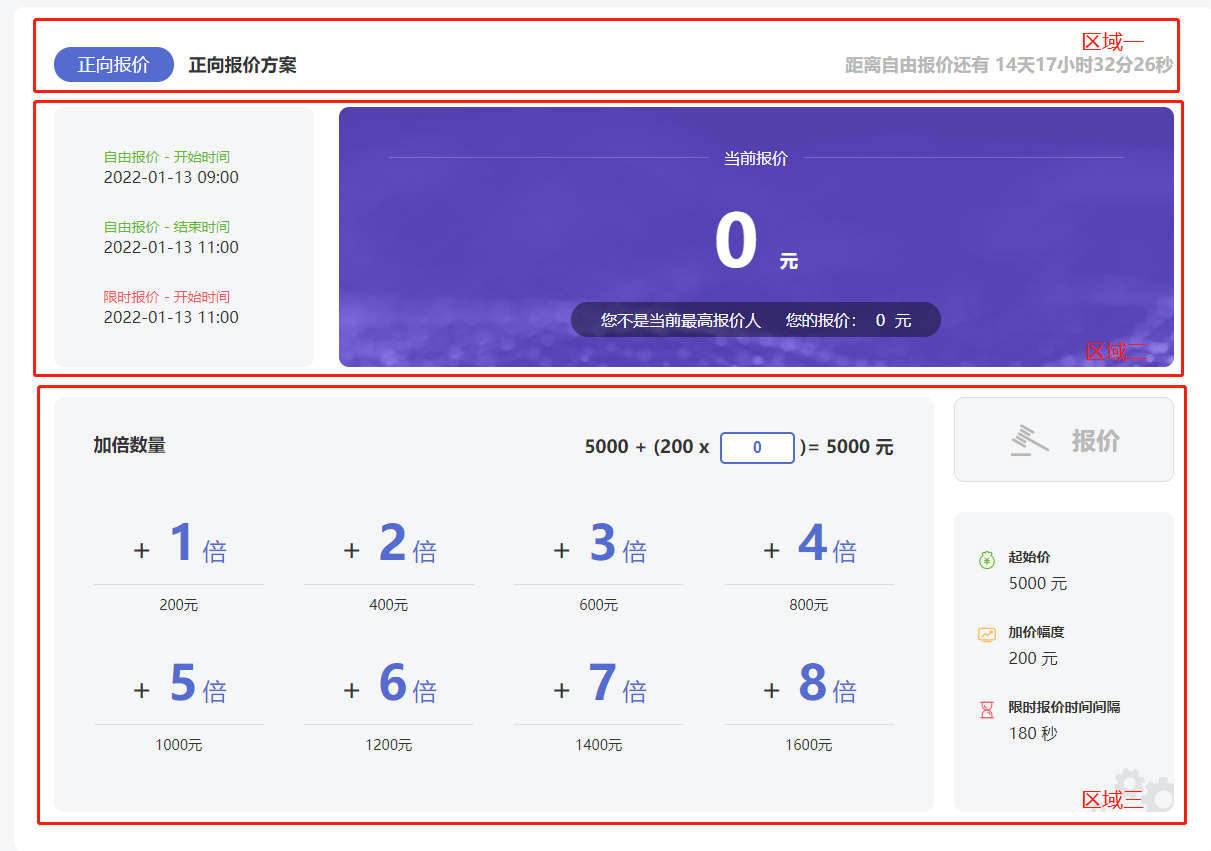The image size is (1211, 851).
Task: Click the multiplier quantity input field
Action: pyautogui.click(x=757, y=448)
